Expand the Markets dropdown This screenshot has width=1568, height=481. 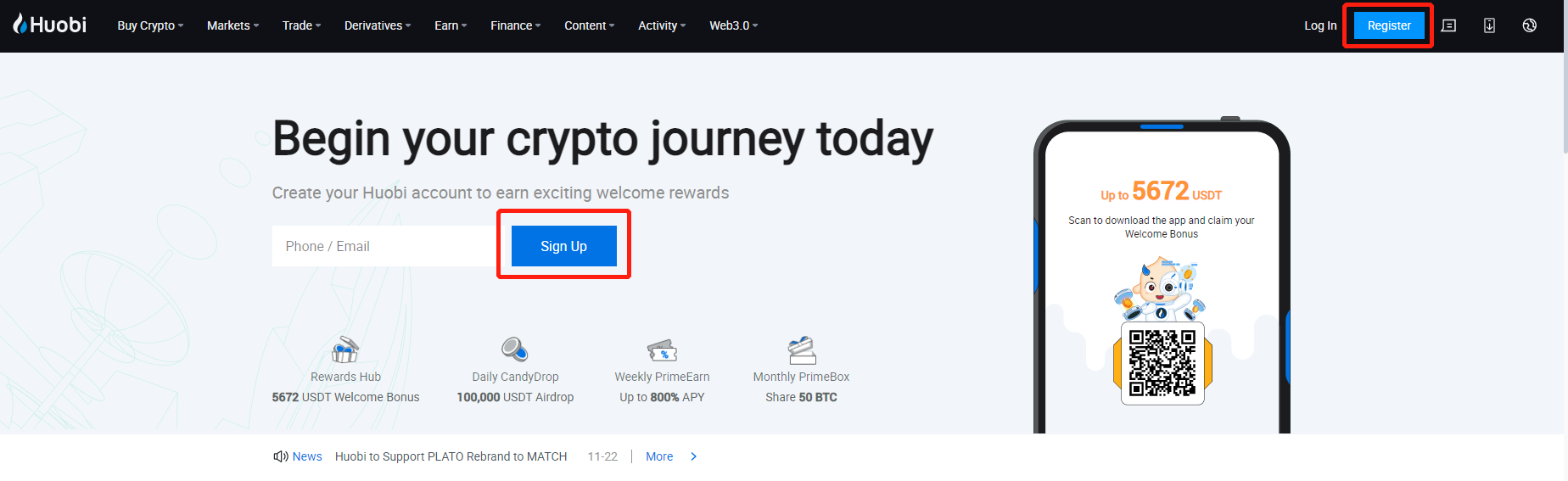232,25
